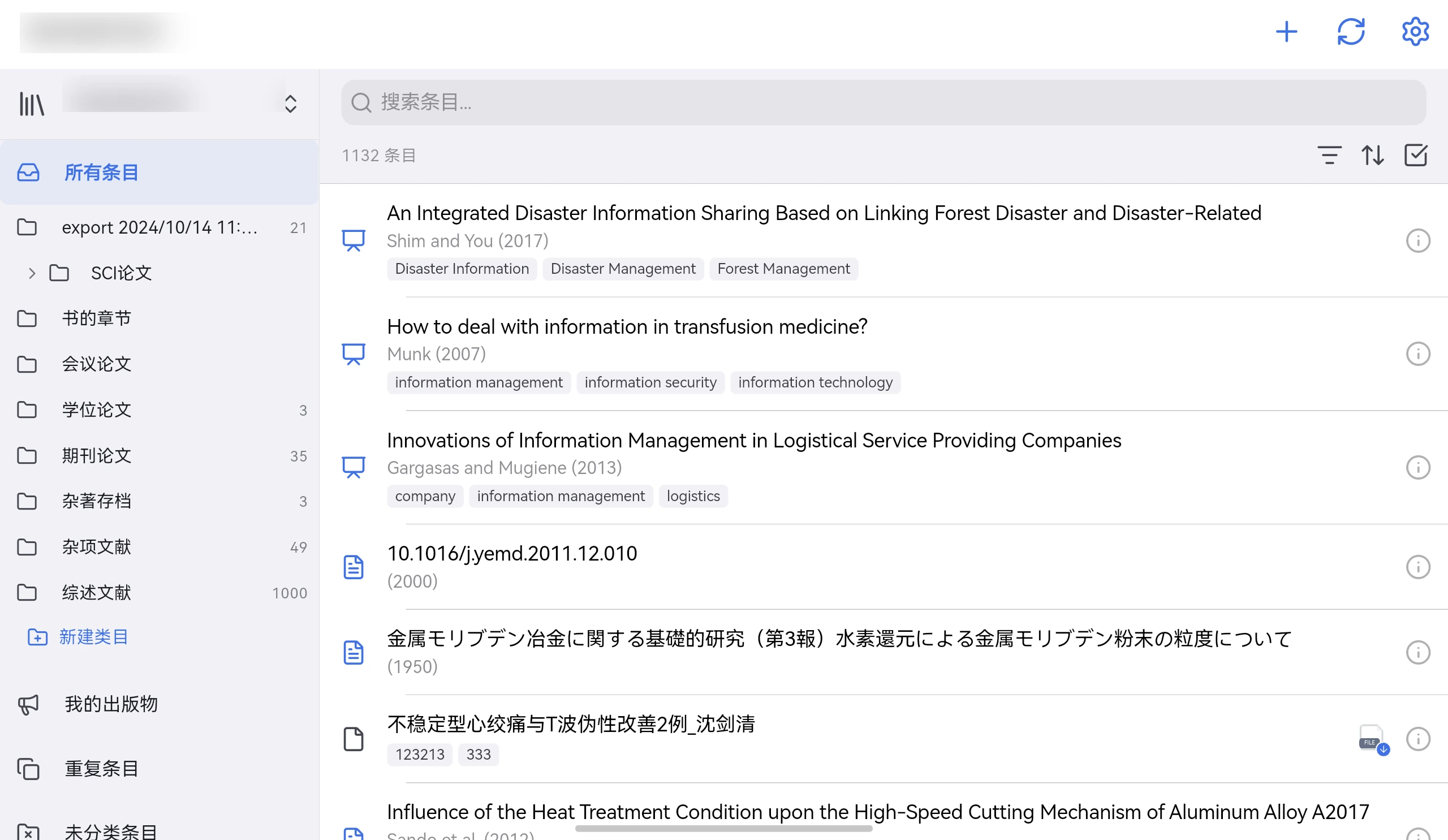Toggle multi-select mode checkbox icon
The image size is (1448, 840).
1415,155
